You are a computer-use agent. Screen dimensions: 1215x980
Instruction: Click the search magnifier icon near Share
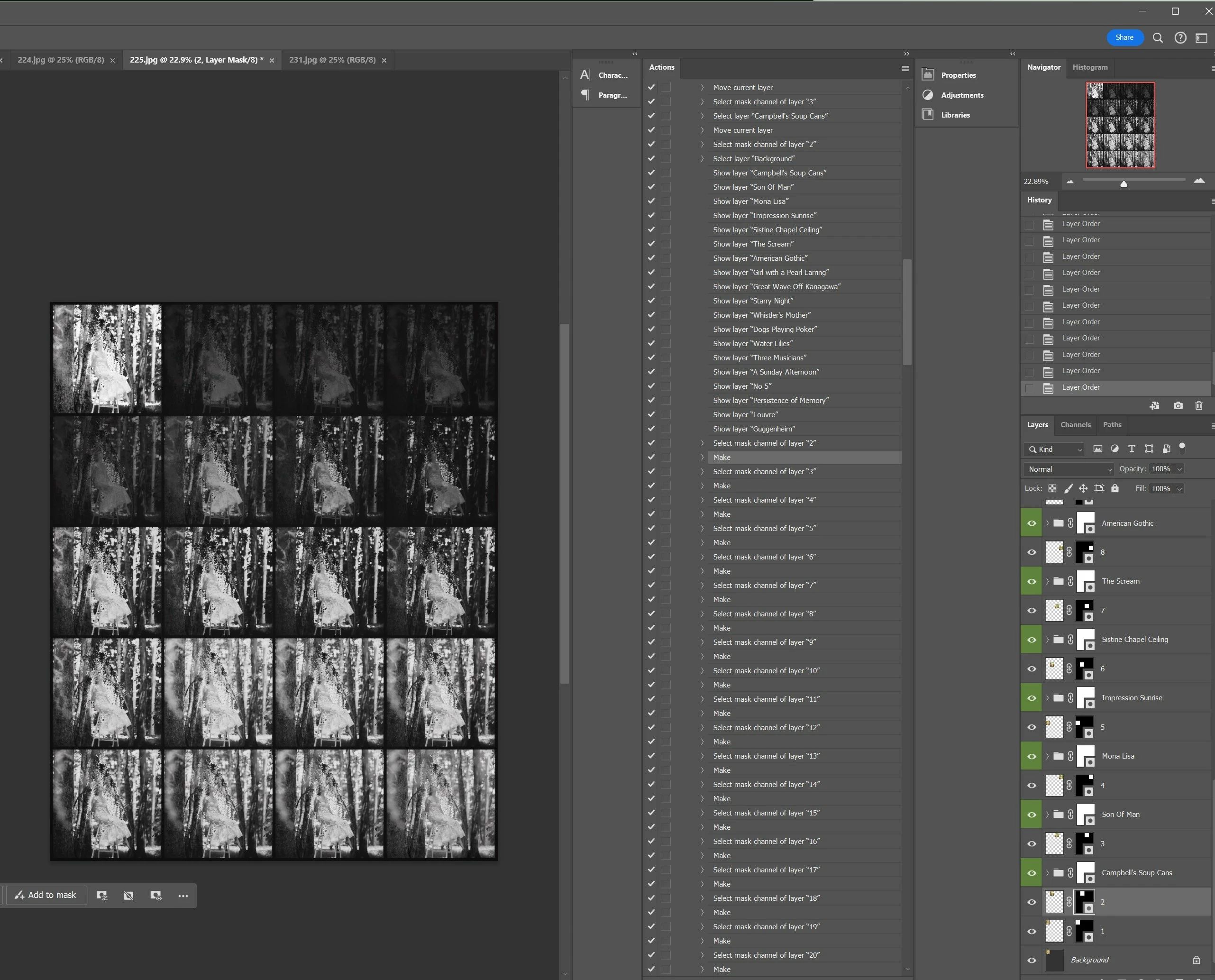coord(1158,38)
